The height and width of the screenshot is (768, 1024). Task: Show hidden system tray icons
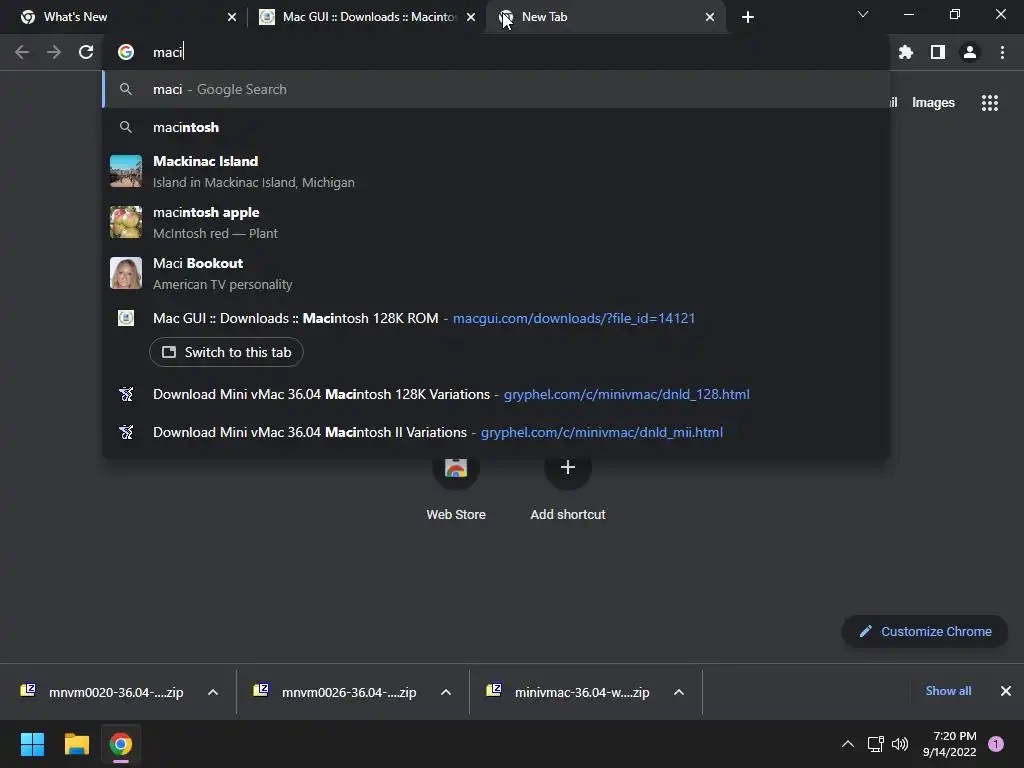(848, 744)
